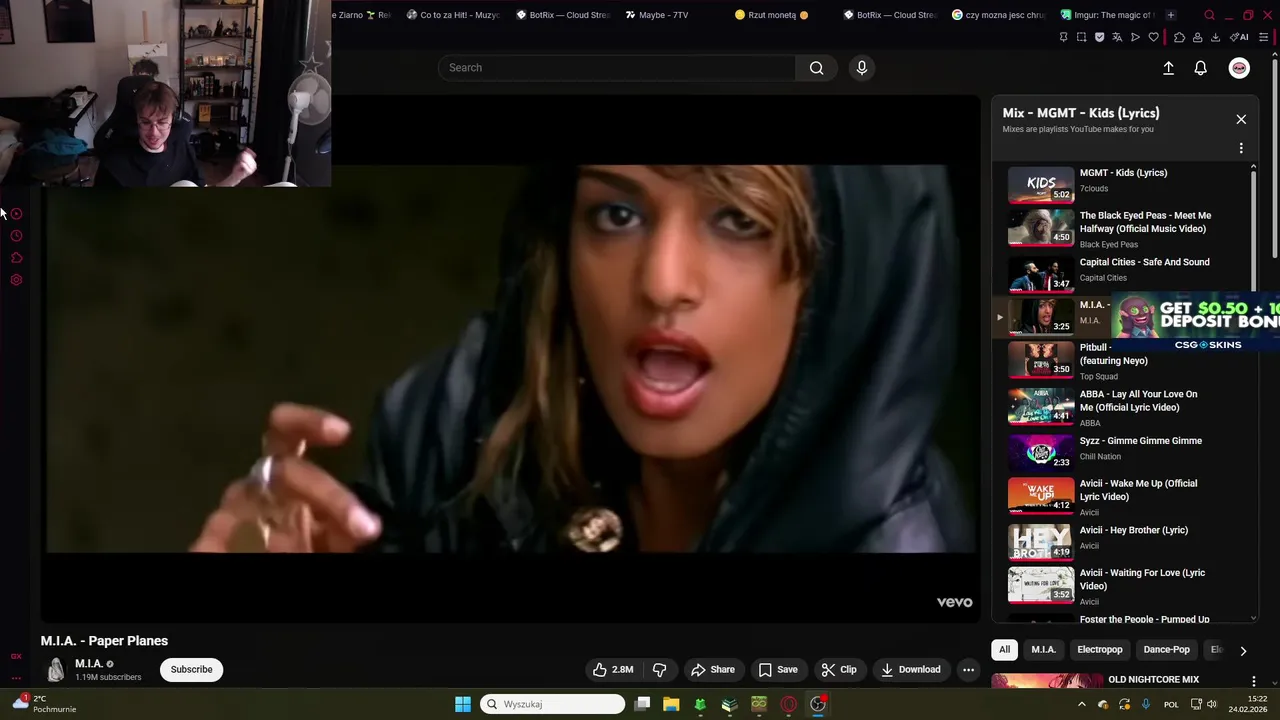
Task: Click the Download button
Action: (911, 670)
